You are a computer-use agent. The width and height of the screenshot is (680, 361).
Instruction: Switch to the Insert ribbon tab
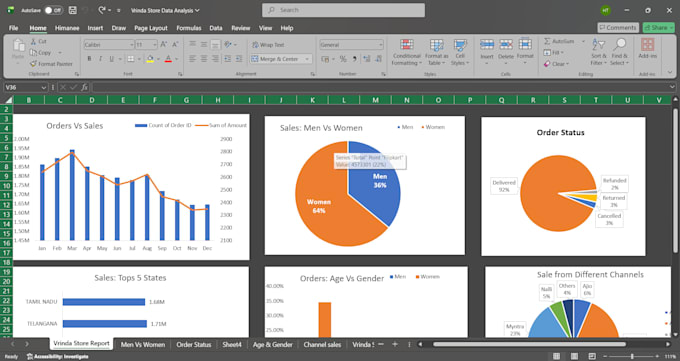click(x=95, y=28)
